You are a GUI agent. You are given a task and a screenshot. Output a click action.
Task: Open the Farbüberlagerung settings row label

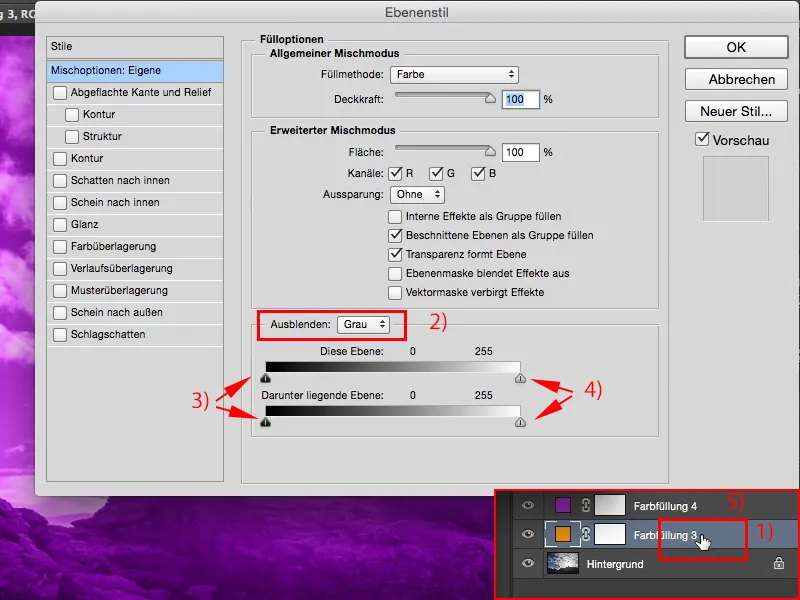coord(113,246)
